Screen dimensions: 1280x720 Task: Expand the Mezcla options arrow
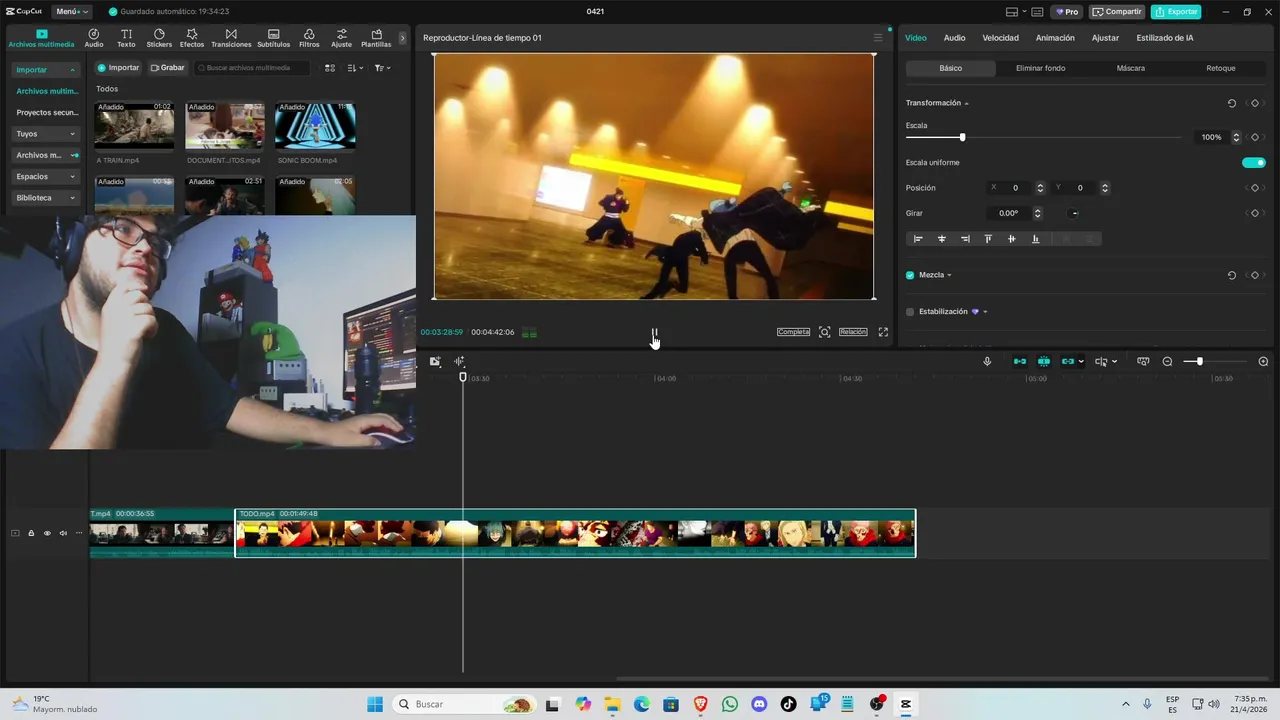point(949,275)
